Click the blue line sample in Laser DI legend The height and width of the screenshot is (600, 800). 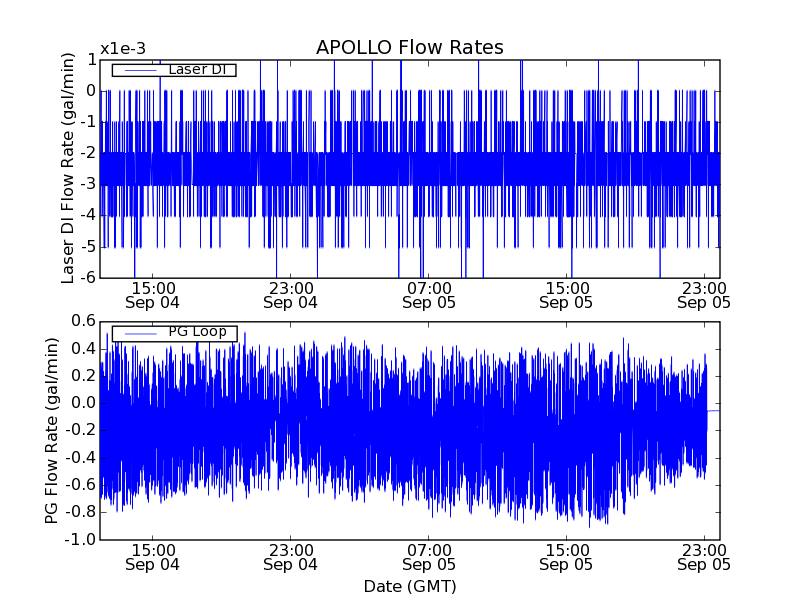pyautogui.click(x=138, y=70)
